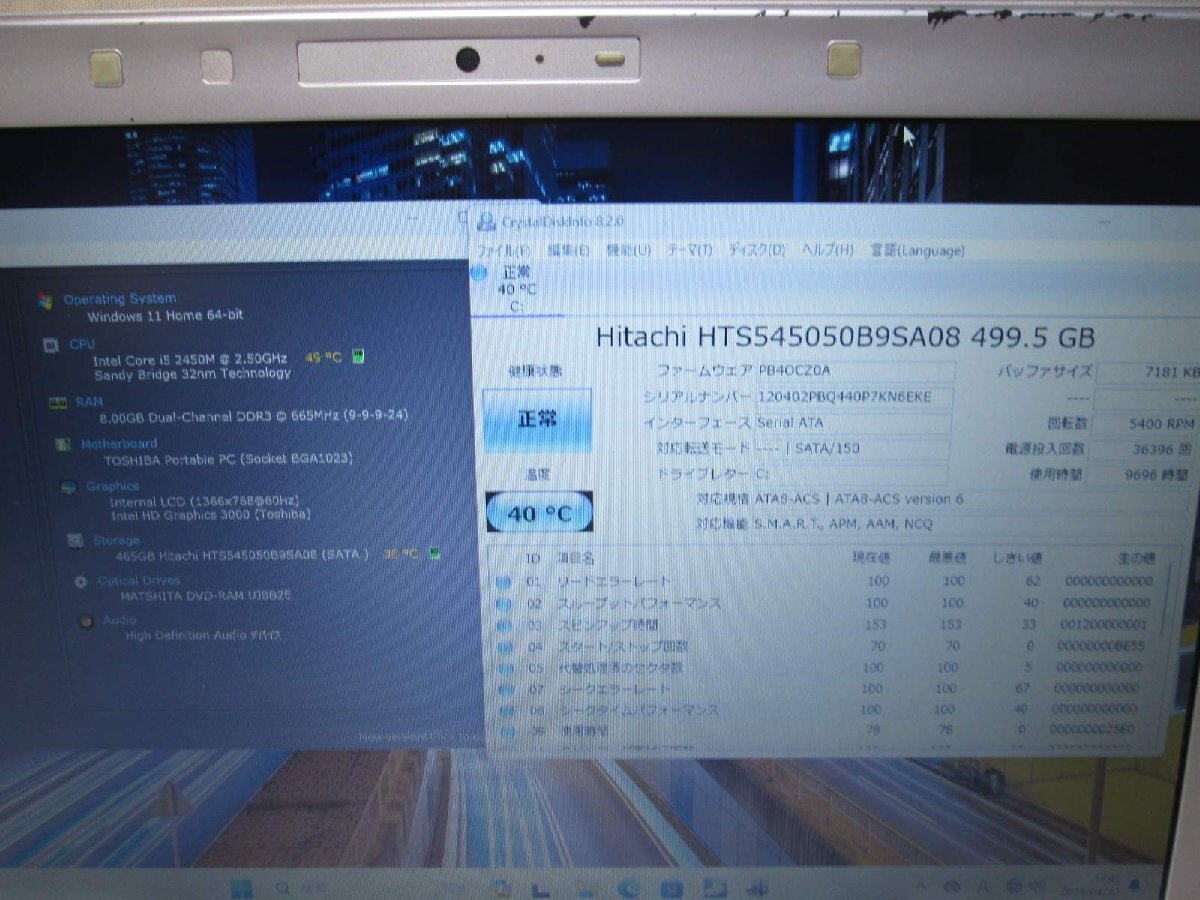Click the CPU chip icon in Speccy
Screen dimensions: 1200x900
(50, 345)
